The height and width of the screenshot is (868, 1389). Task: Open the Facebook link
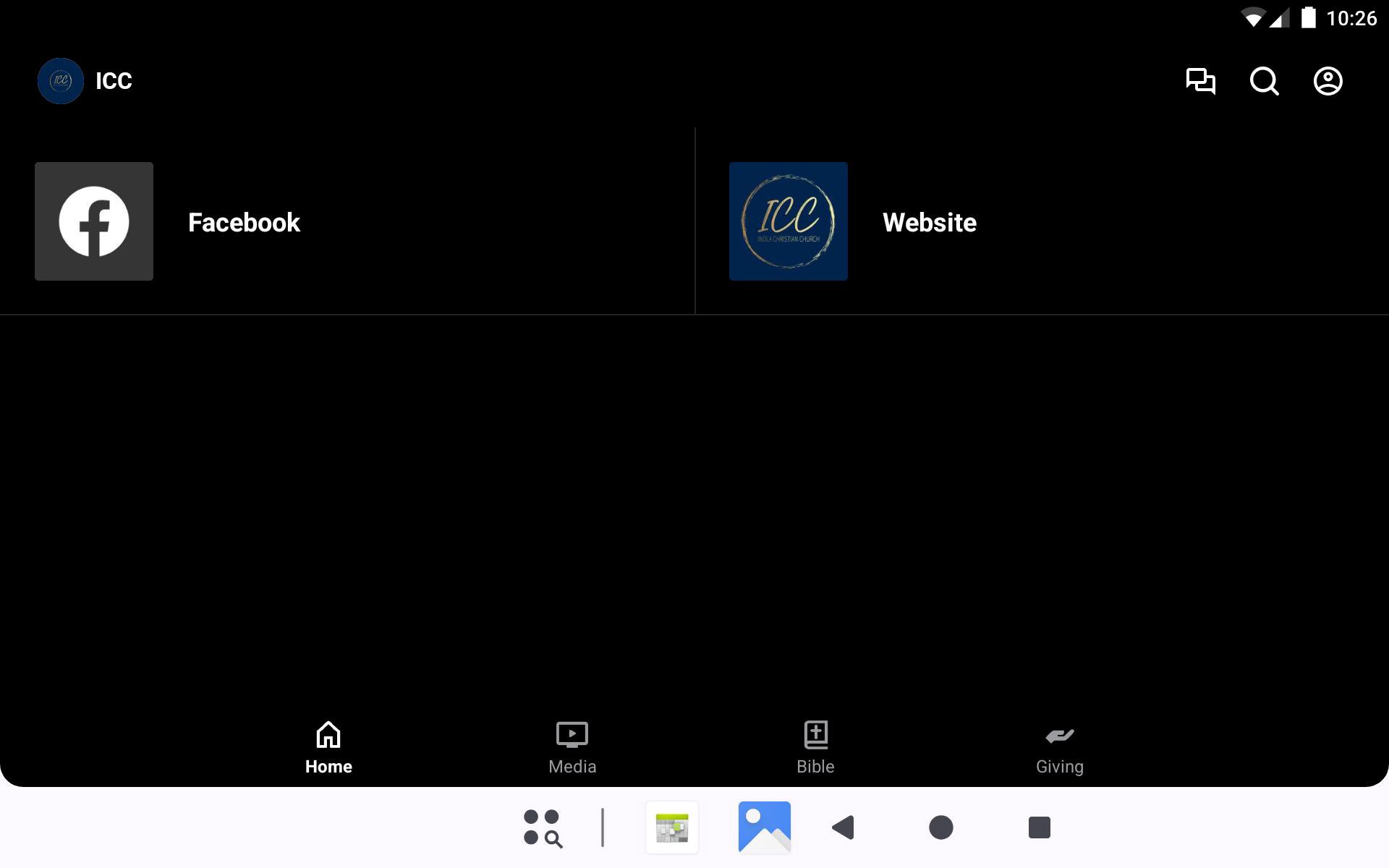244,223
